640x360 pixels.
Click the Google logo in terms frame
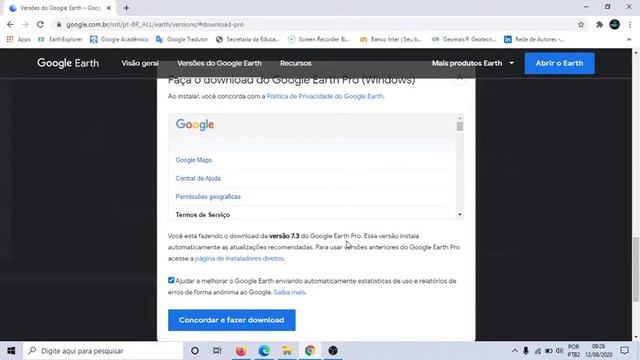point(195,124)
